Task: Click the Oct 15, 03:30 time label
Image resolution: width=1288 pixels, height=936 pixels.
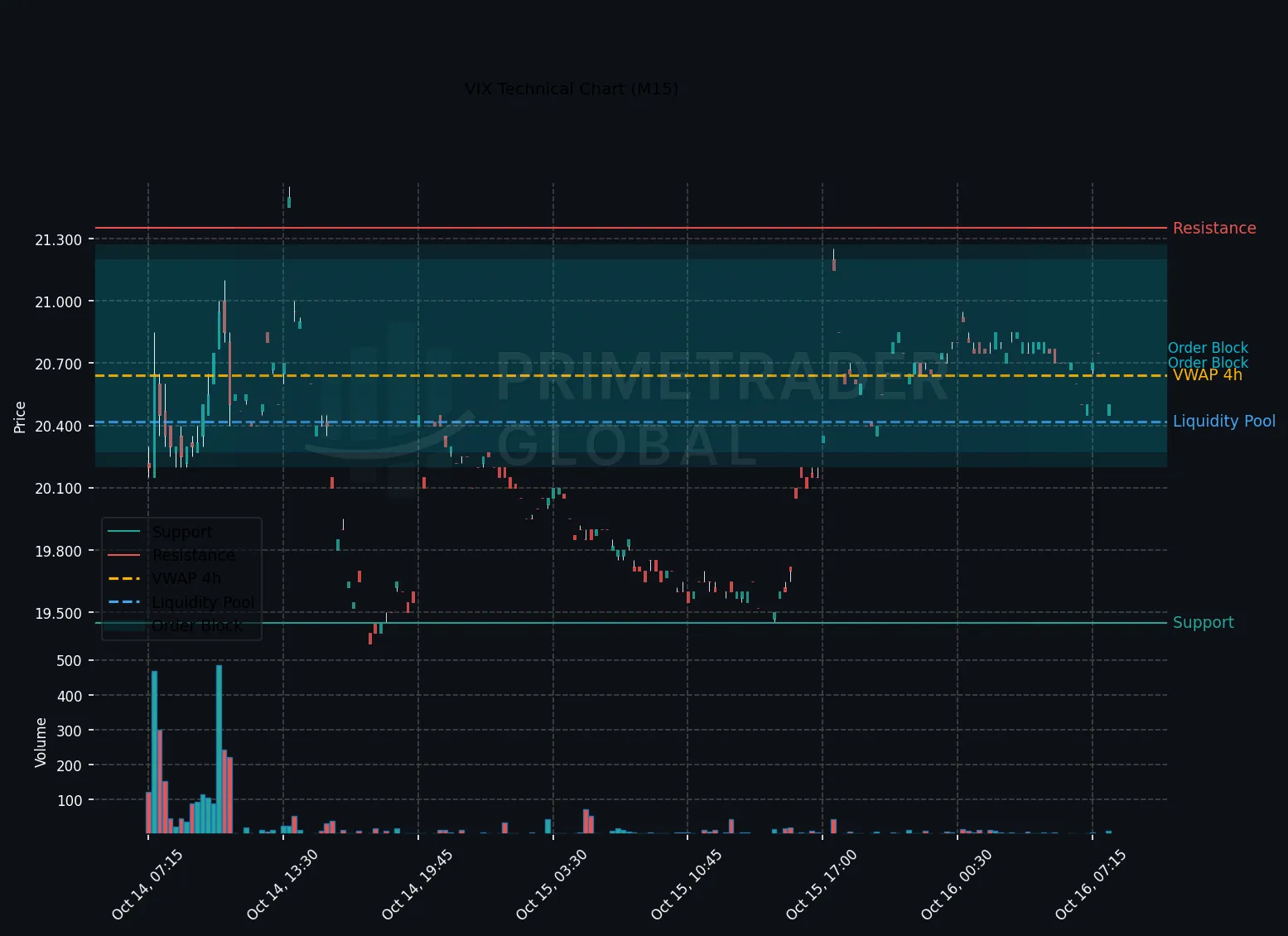Action: pos(552,884)
